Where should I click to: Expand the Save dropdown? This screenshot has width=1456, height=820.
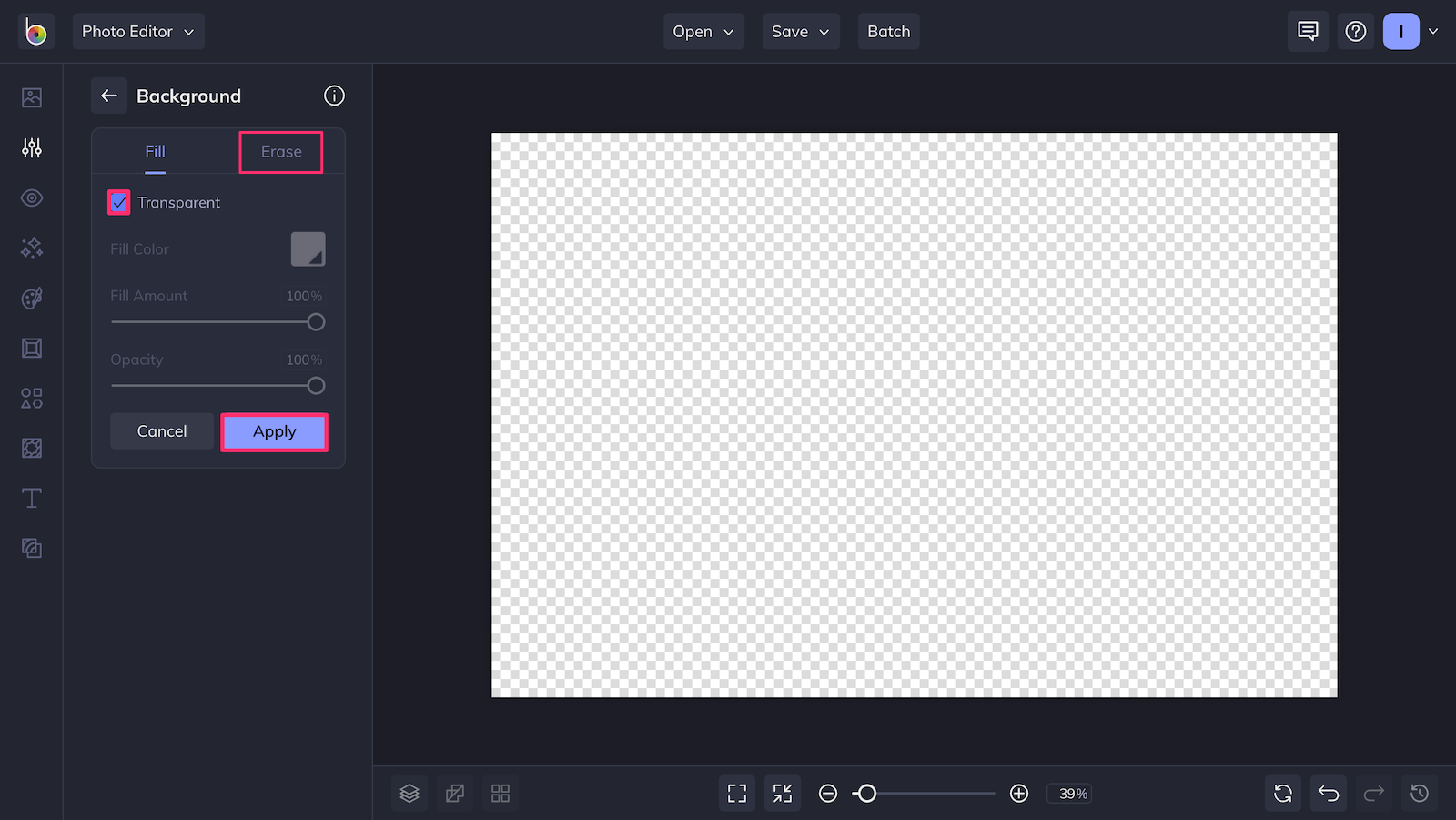[800, 31]
